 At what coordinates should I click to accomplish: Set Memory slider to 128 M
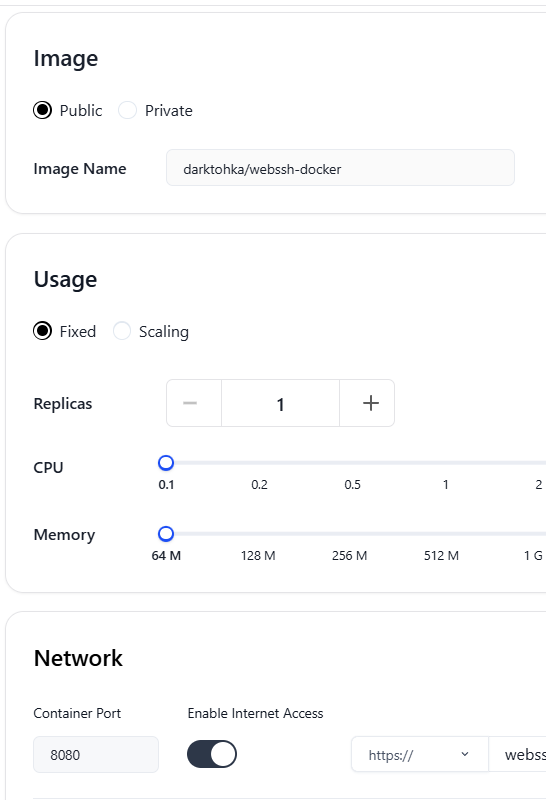(x=258, y=534)
